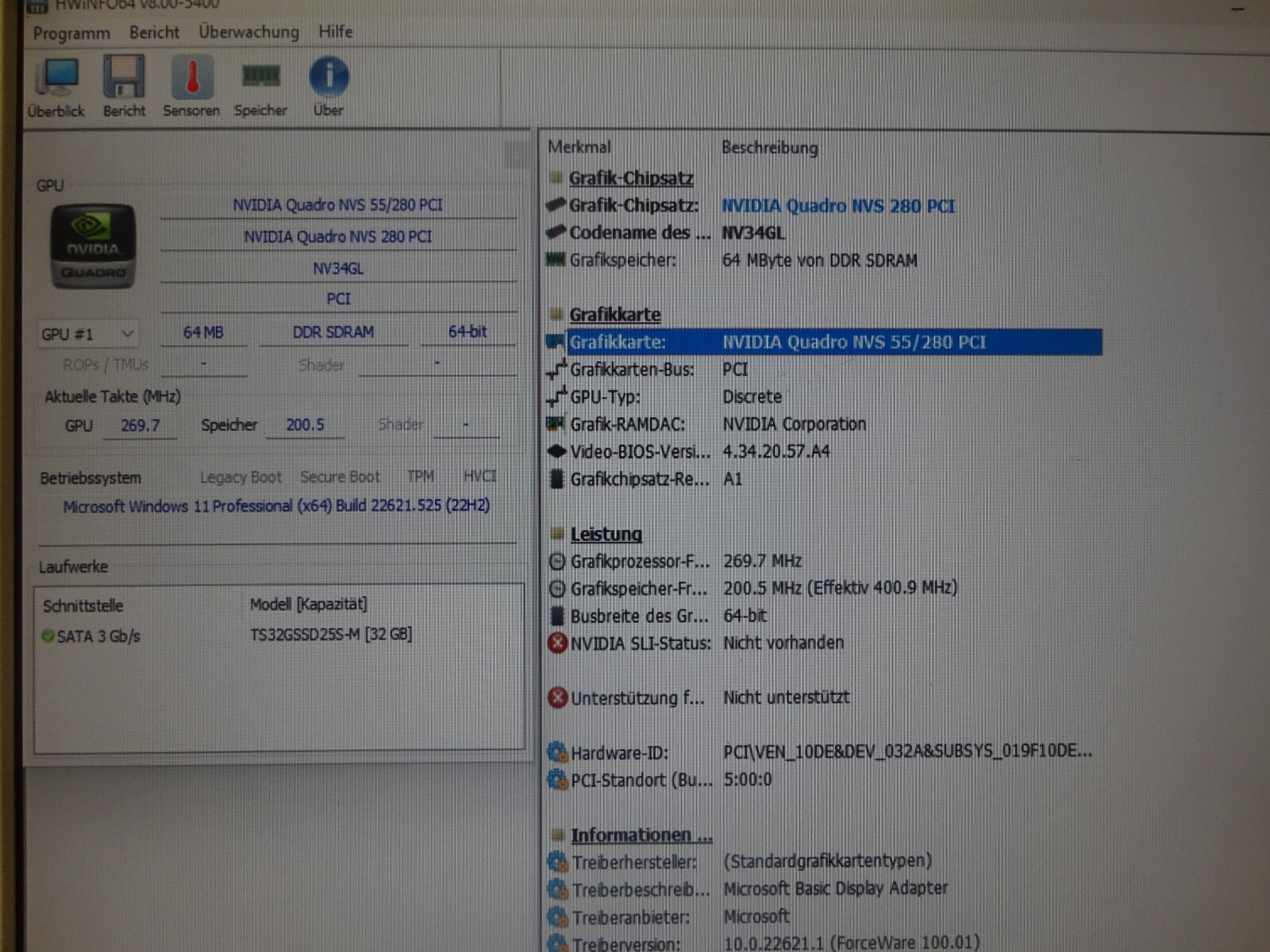Click the Grafikkarte section header
This screenshot has width=1270, height=952.
point(615,314)
